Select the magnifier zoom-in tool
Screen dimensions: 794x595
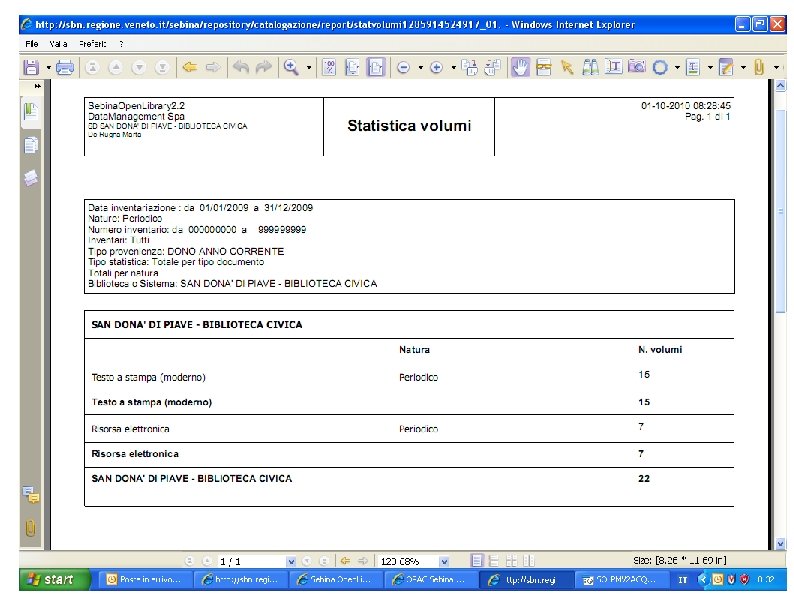[x=291, y=67]
